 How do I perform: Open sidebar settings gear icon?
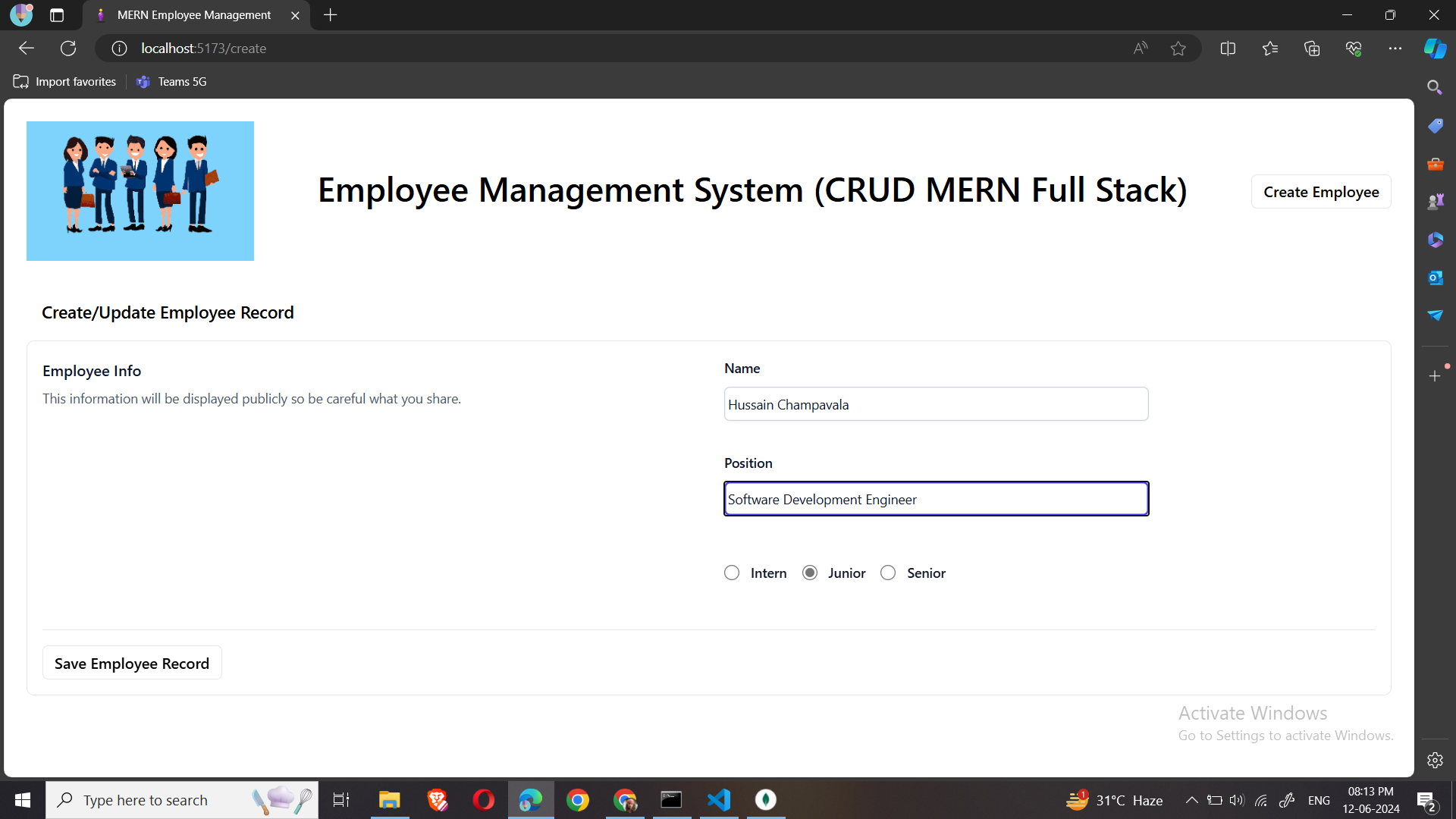click(1435, 760)
